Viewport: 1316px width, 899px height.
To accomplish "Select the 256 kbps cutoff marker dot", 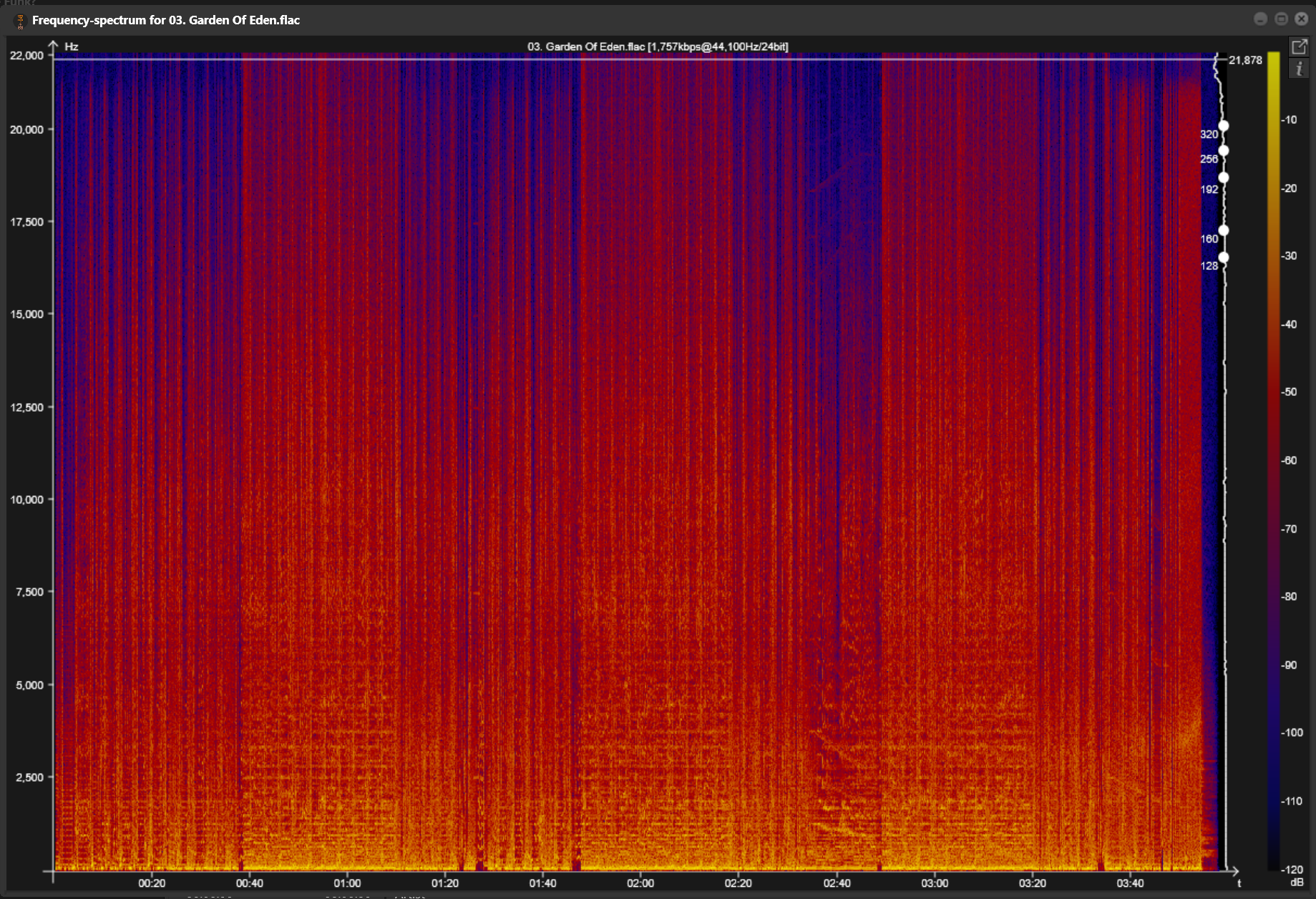I will pyautogui.click(x=1224, y=150).
